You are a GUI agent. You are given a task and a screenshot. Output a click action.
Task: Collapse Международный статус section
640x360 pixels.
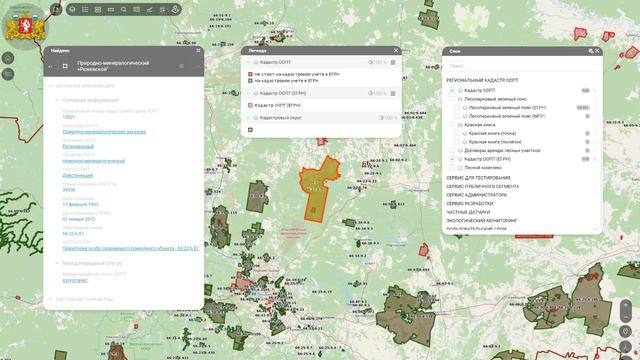(57, 263)
